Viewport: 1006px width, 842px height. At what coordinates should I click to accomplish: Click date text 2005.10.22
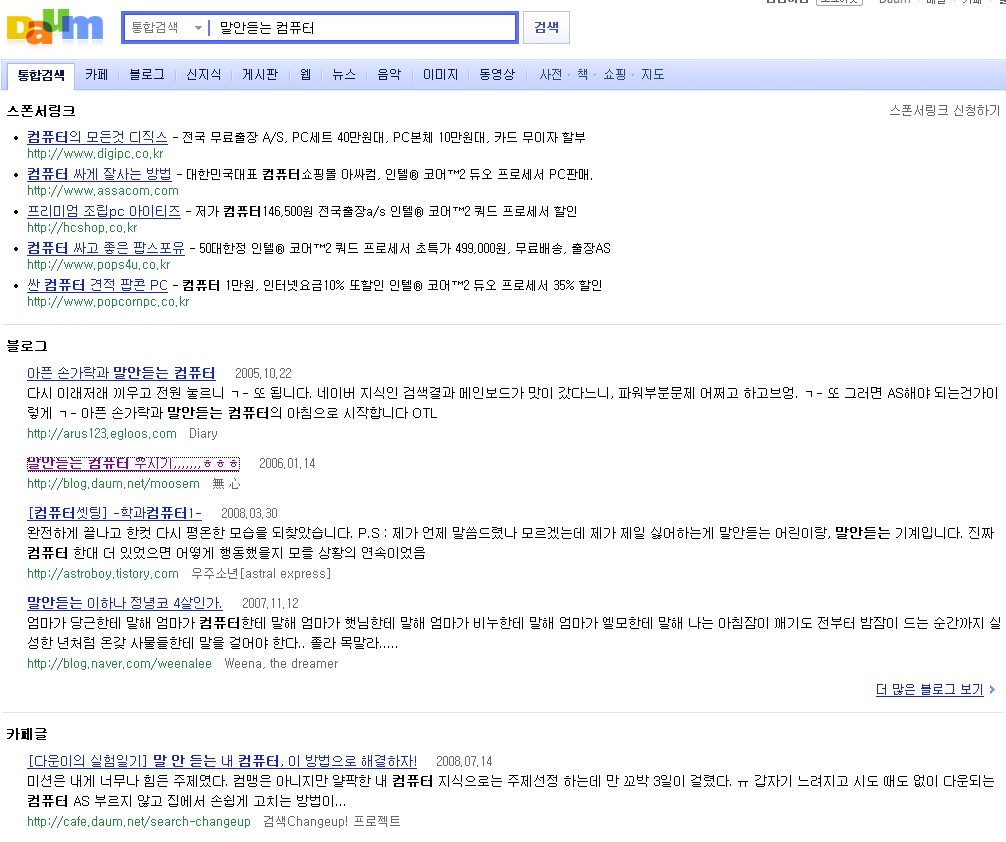[x=263, y=374]
